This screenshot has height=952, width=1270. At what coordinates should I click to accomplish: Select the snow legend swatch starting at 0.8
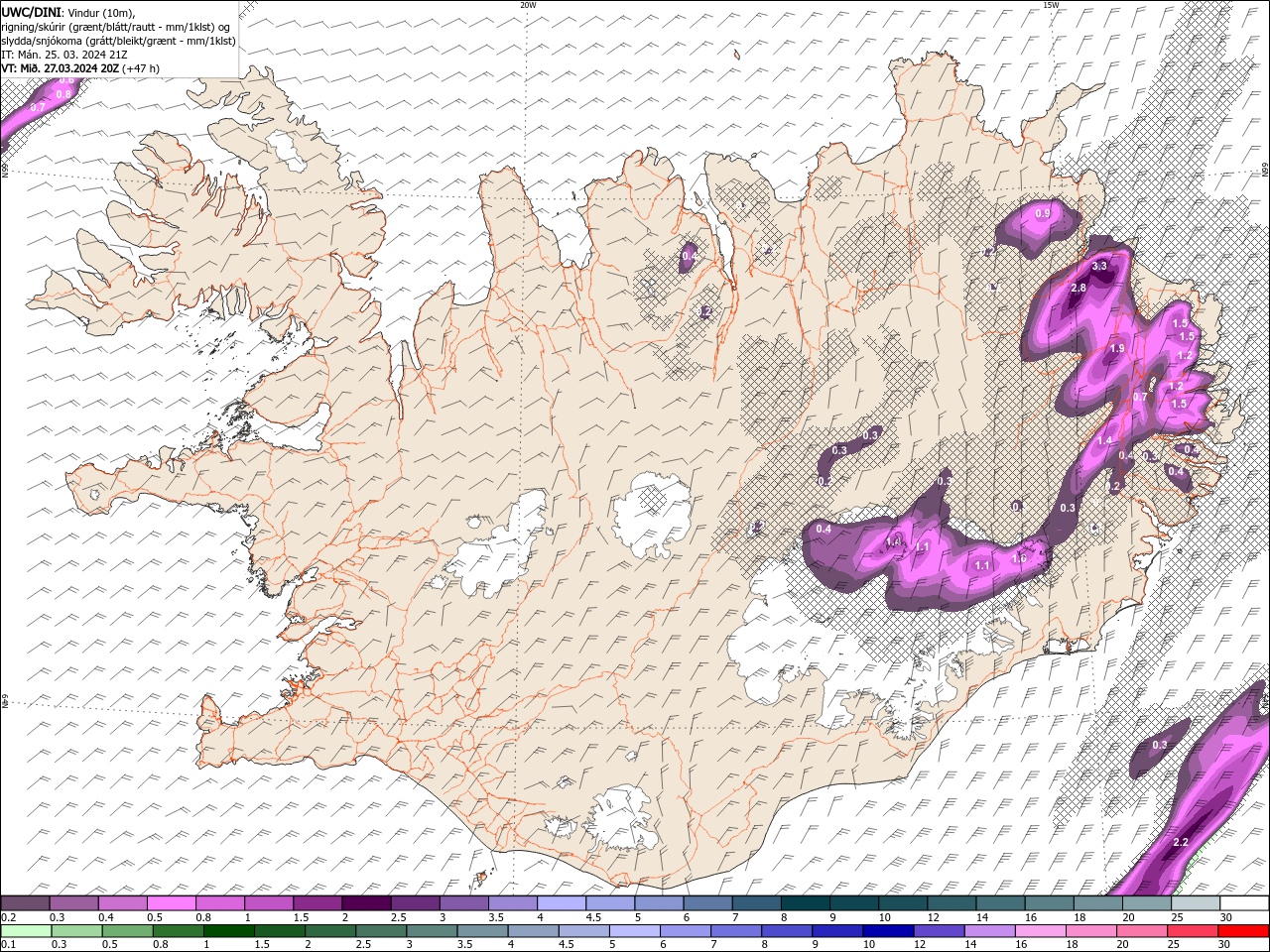click(x=219, y=902)
